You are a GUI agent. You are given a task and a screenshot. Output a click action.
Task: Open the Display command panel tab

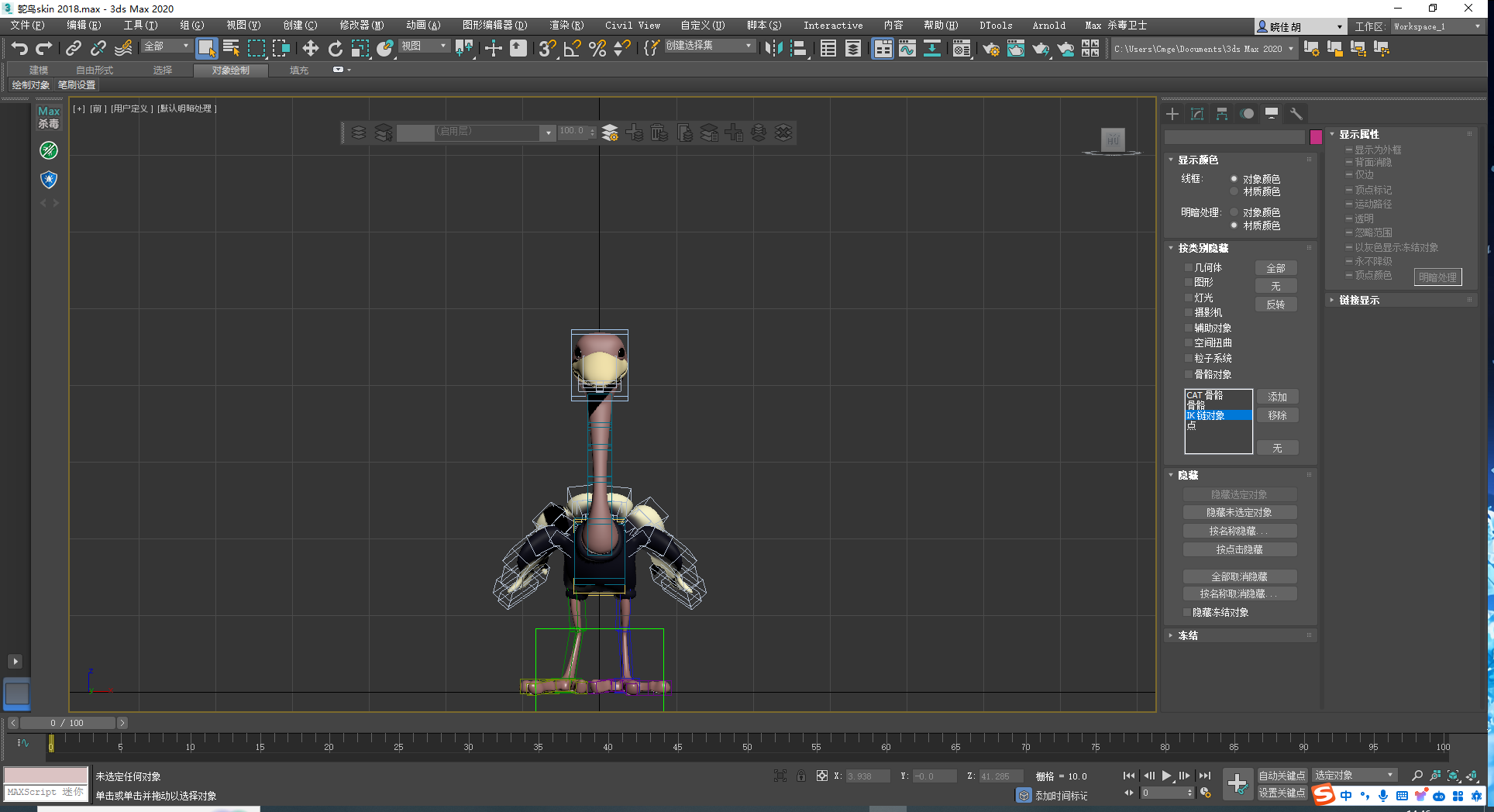coord(1272,114)
